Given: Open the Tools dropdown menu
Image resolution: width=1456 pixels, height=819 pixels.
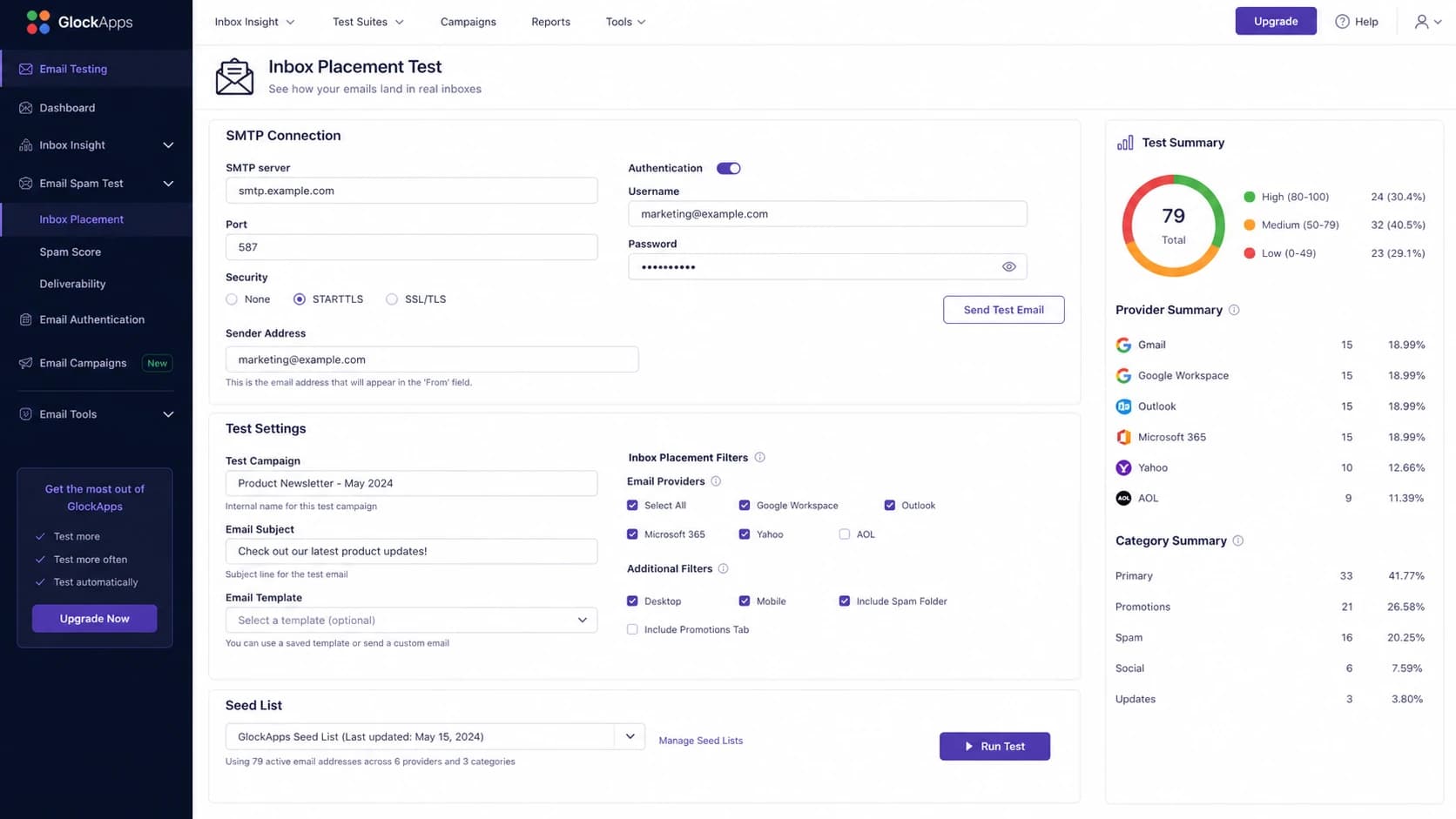Looking at the screenshot, I should click(625, 22).
